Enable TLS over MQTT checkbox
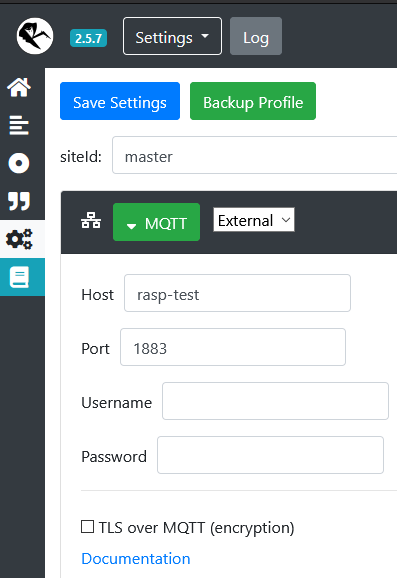The width and height of the screenshot is (397, 578). pos(87,526)
